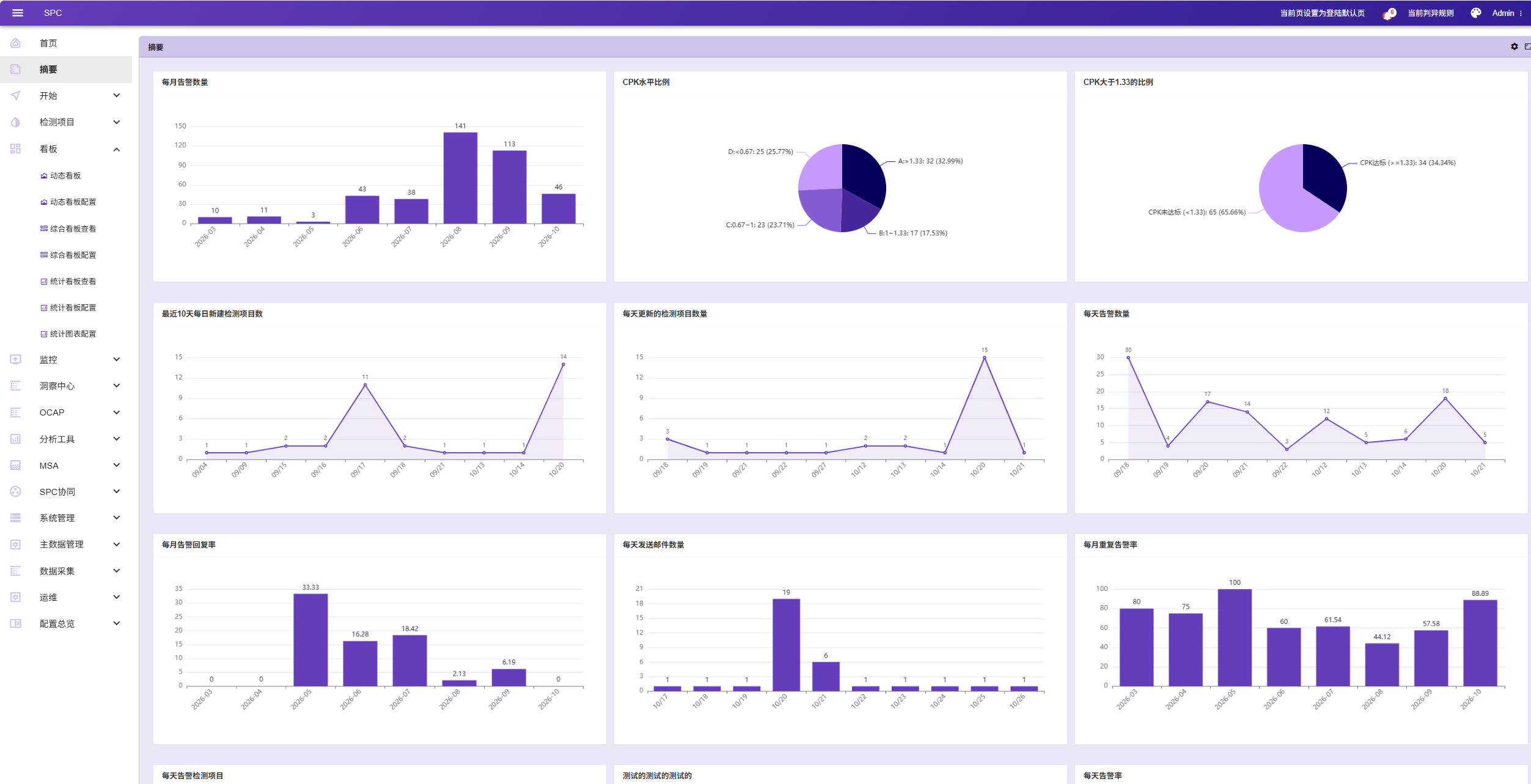The width and height of the screenshot is (1531, 784).
Task: Open the theme palette icon
Action: coord(1475,13)
